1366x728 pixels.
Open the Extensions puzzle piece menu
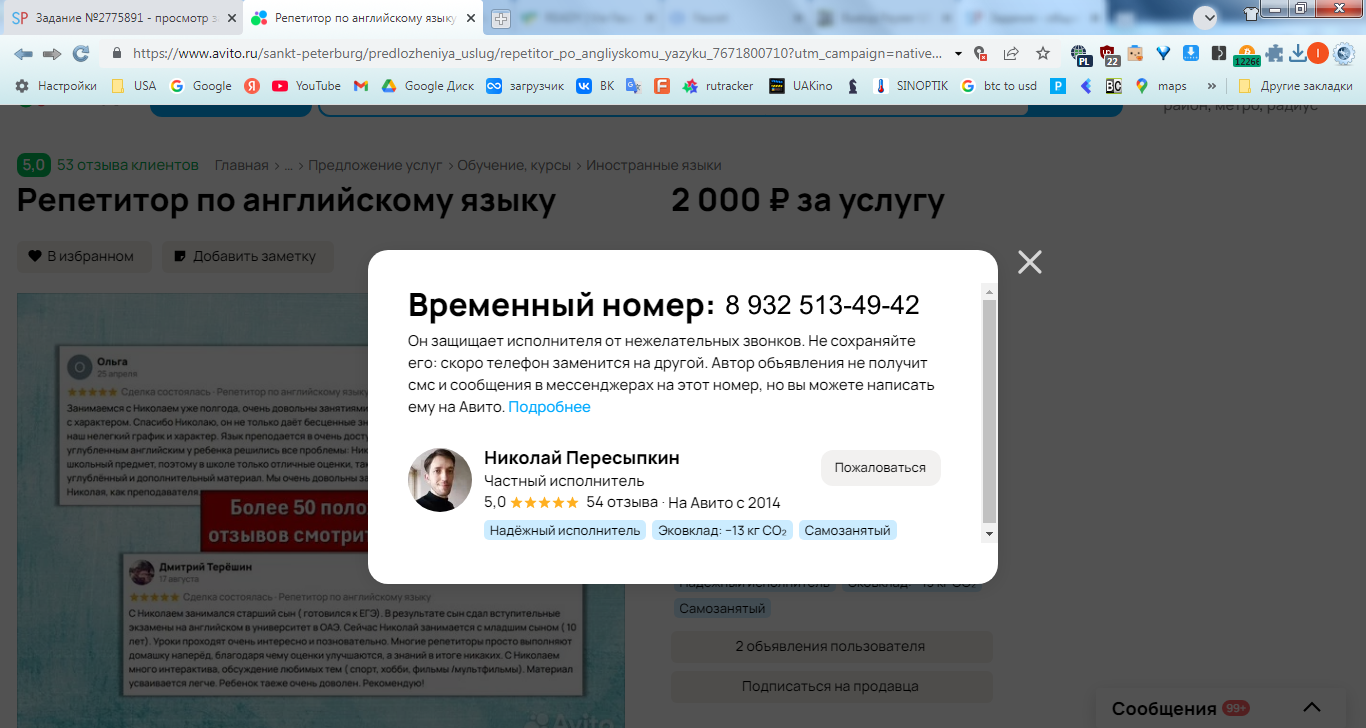pyautogui.click(x=1274, y=53)
